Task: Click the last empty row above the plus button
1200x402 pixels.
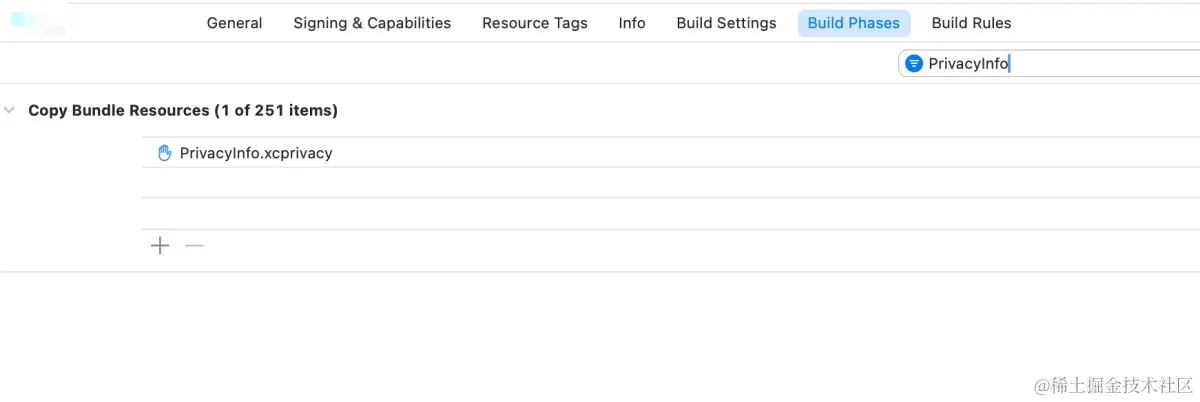Action: click(670, 213)
